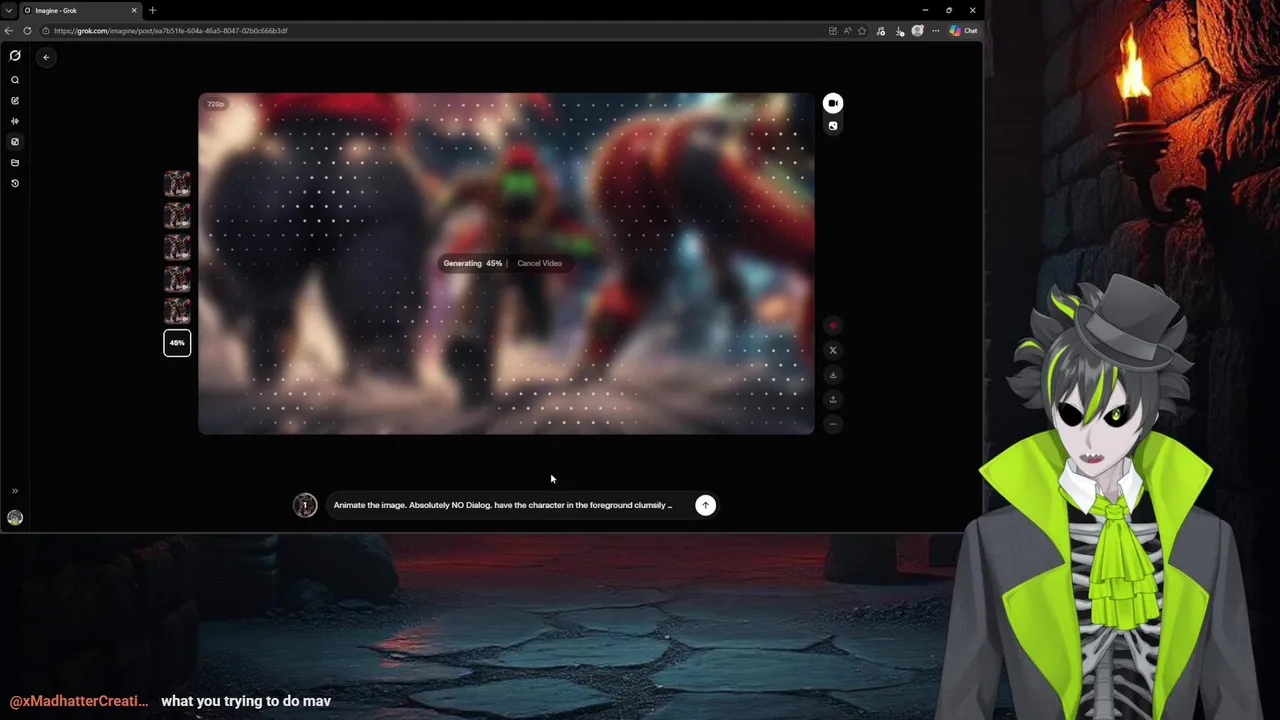Expand the sidebar with the double chevron
Viewport: 1280px width, 720px height.
coord(15,491)
